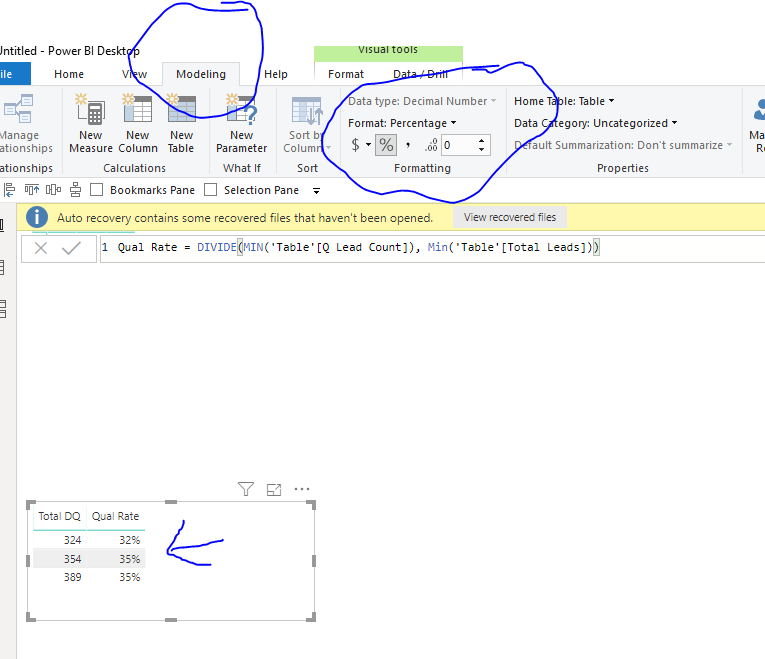Viewport: 765px width, 659px height.
Task: Click the New Column icon
Action: [x=137, y=108]
